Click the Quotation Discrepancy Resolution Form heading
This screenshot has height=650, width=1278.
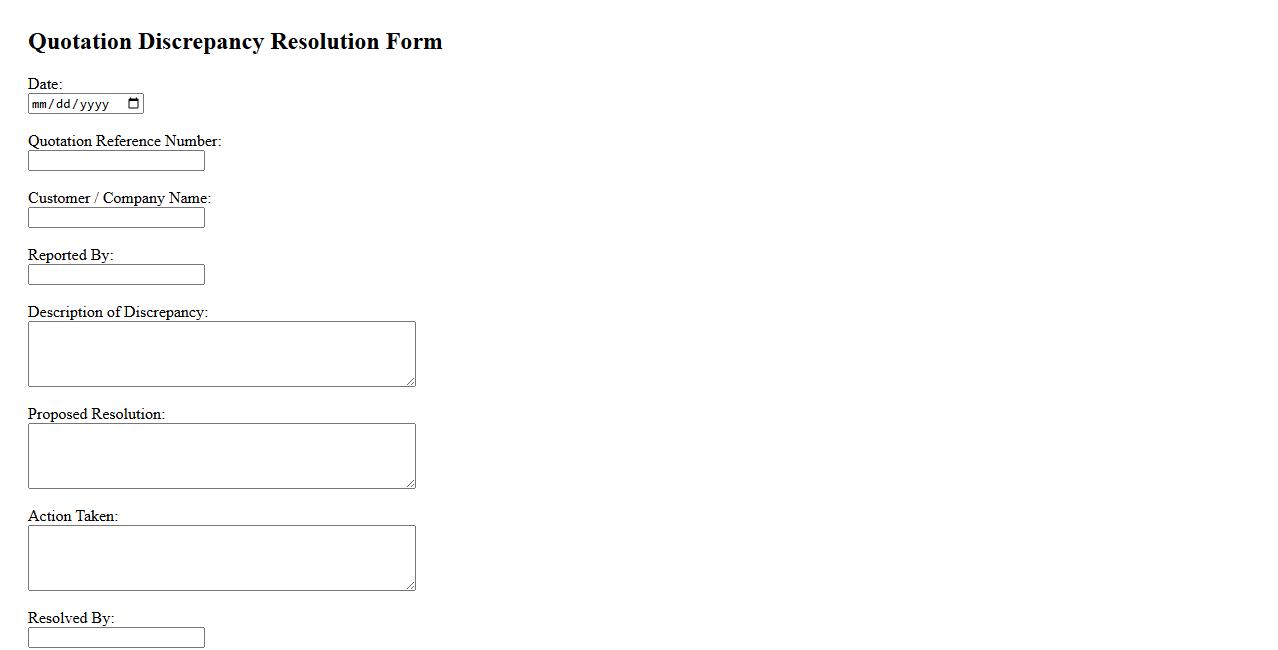(235, 42)
